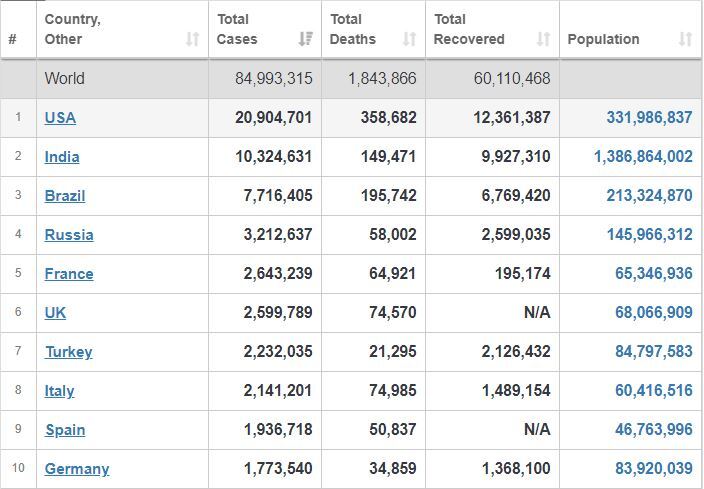This screenshot has height=489, width=704.
Task: Sort by Total Deaths arrows icon
Action: (x=409, y=39)
